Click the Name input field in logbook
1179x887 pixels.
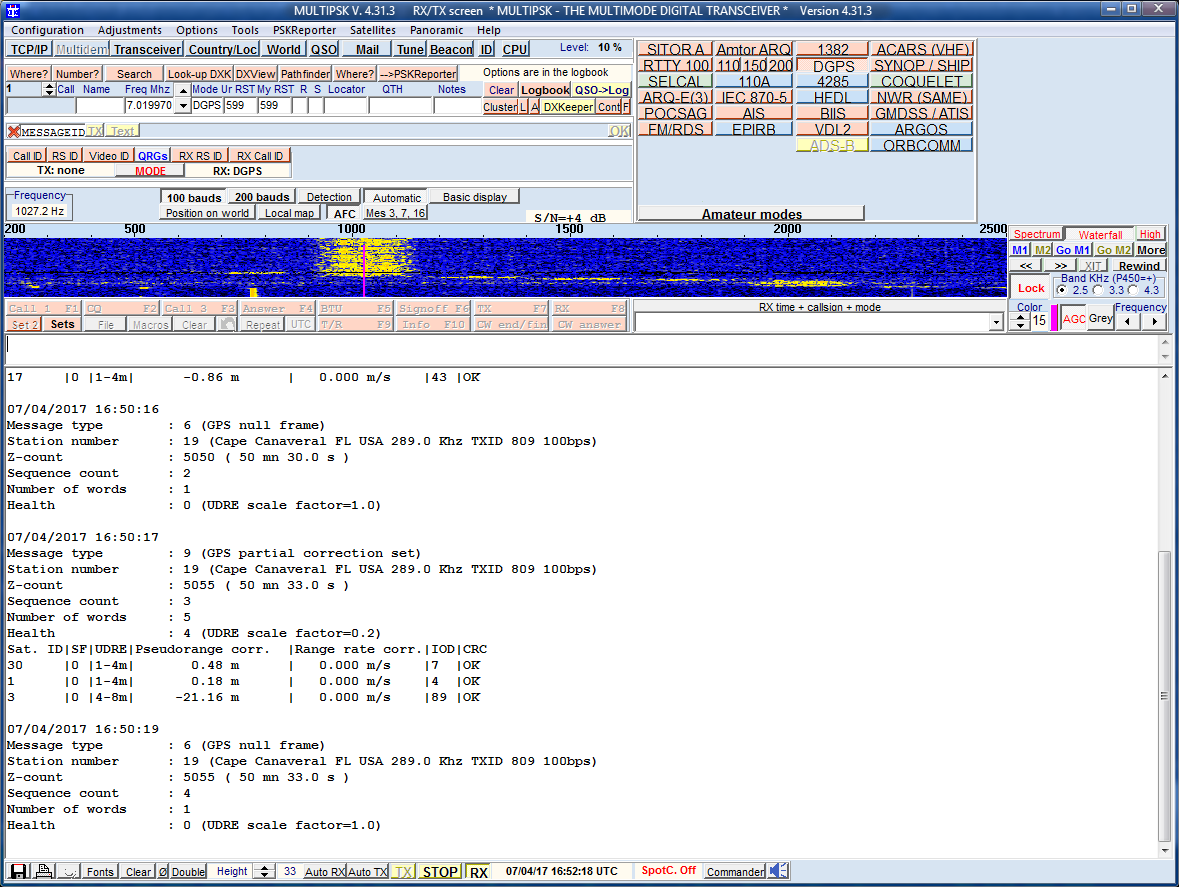point(99,106)
